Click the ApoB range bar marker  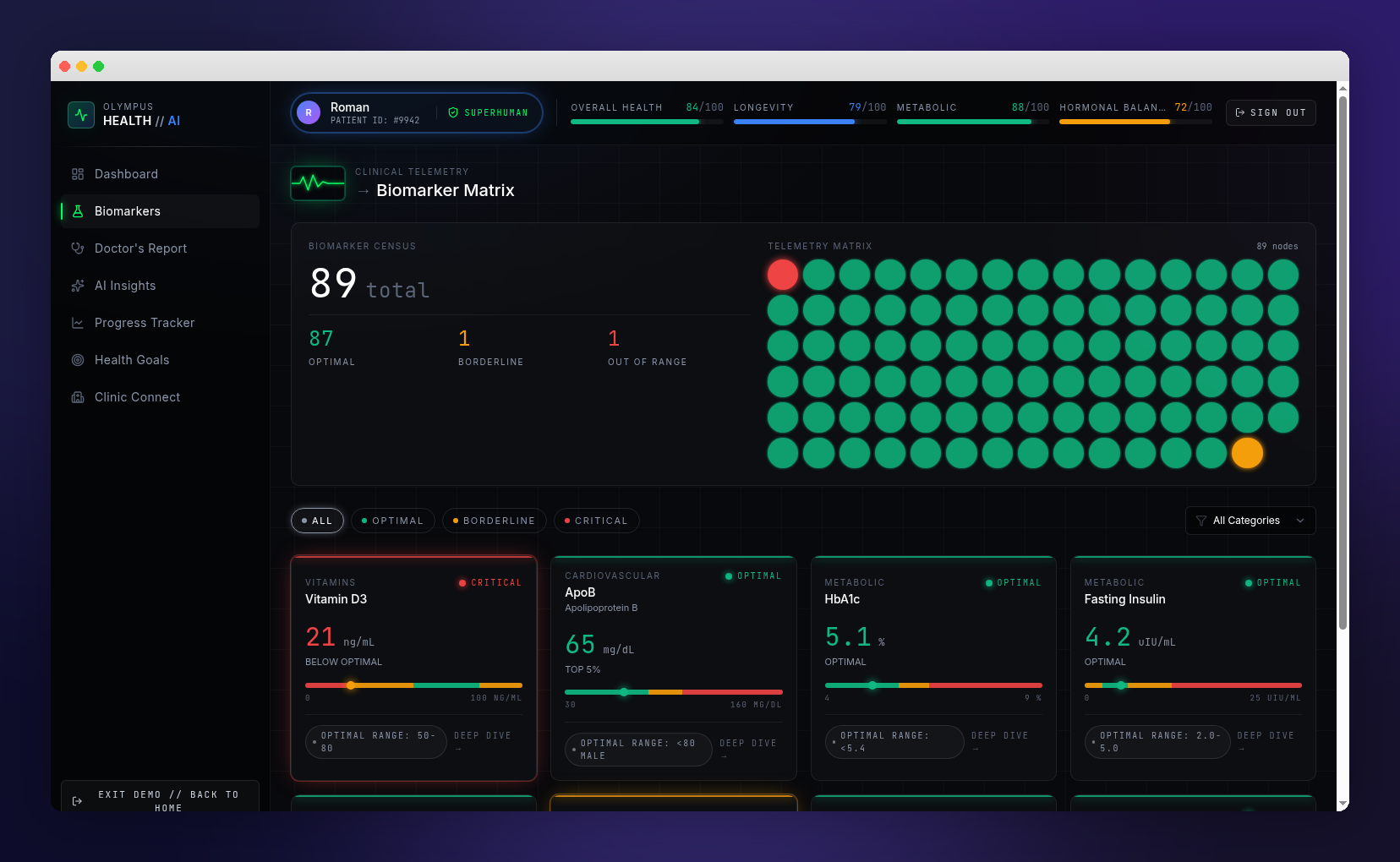tap(624, 692)
